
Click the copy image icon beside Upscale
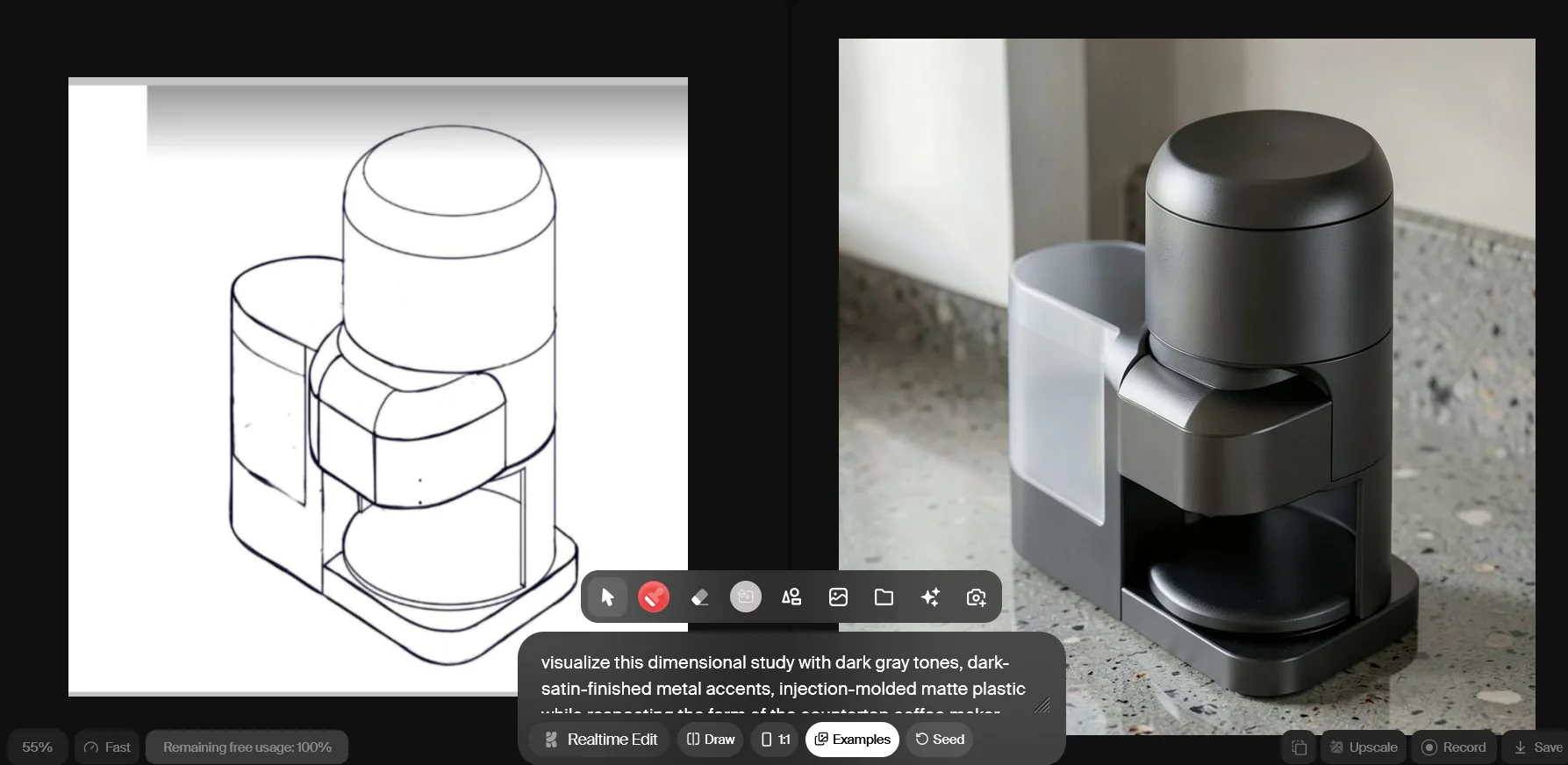pyautogui.click(x=1299, y=747)
